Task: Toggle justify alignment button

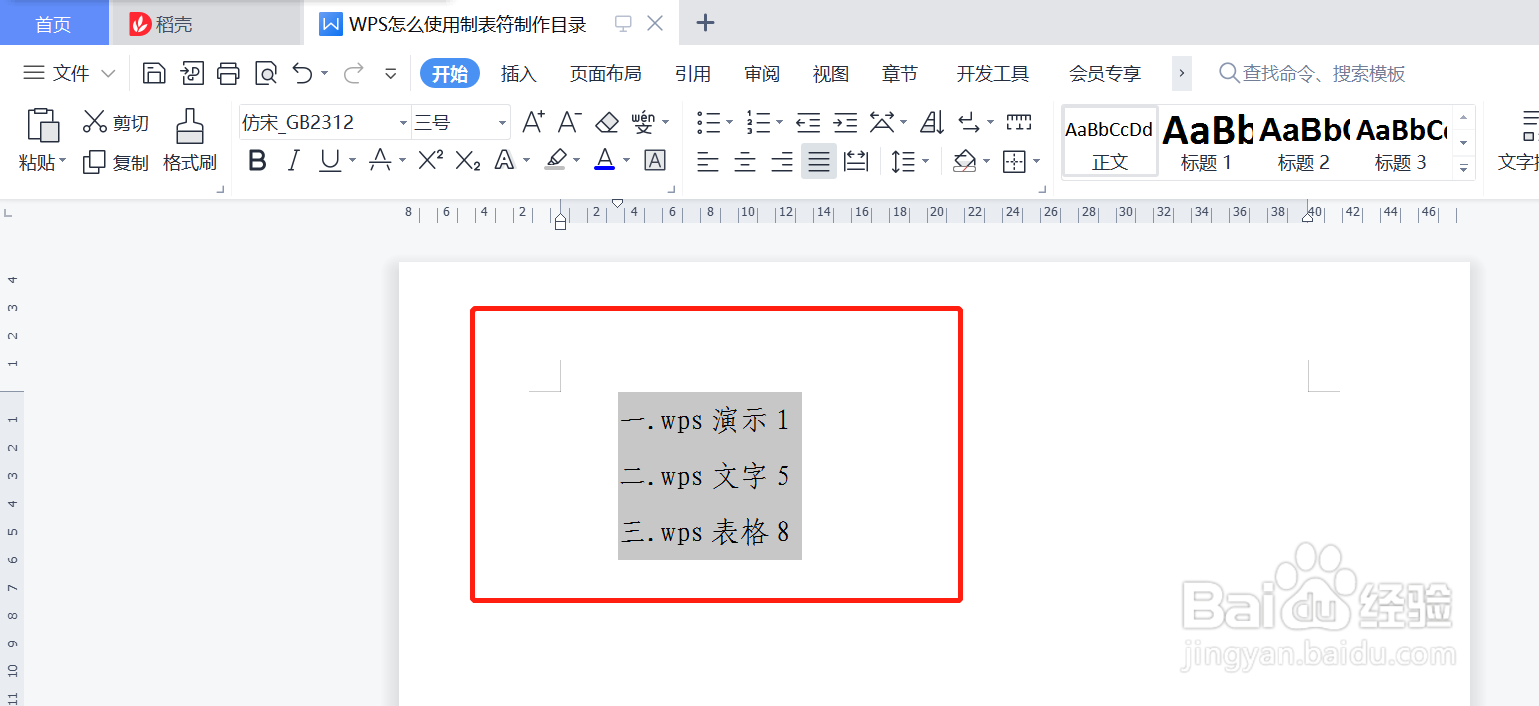Action: pyautogui.click(x=819, y=161)
